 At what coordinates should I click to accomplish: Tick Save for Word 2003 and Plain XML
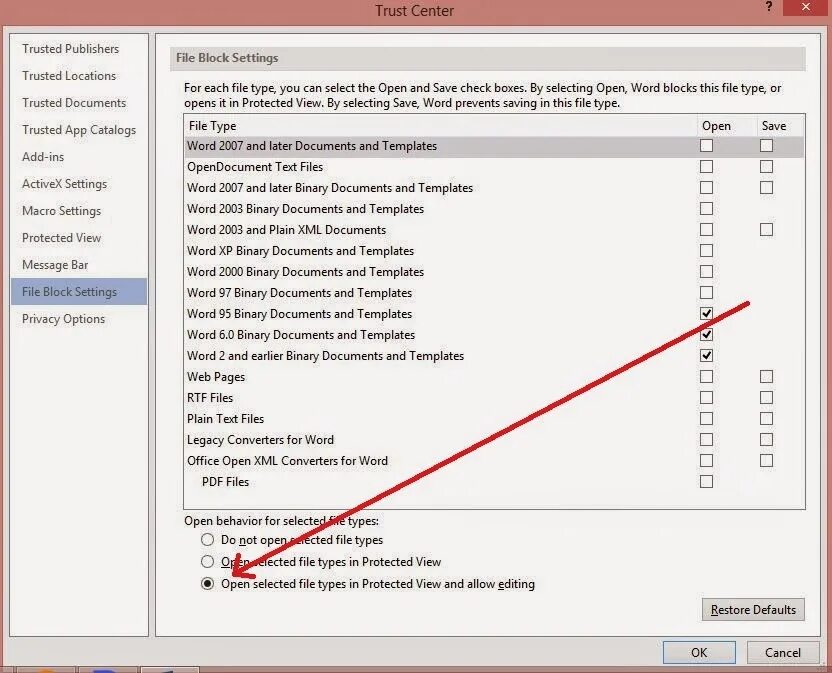766,229
